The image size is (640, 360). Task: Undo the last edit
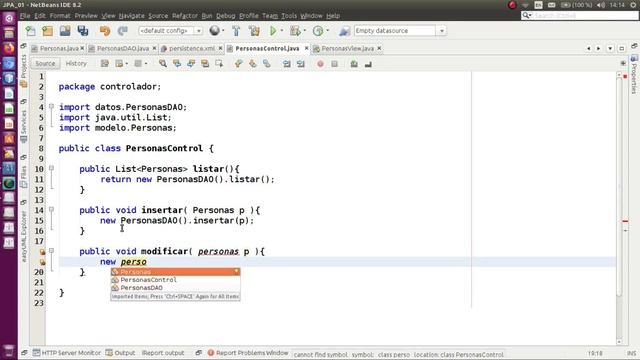(x=105, y=31)
